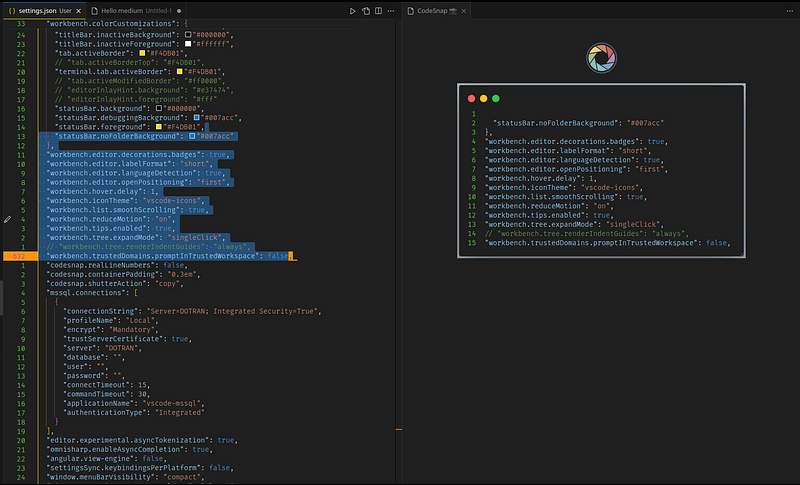Switch to the settings.json User tab

(x=44, y=11)
